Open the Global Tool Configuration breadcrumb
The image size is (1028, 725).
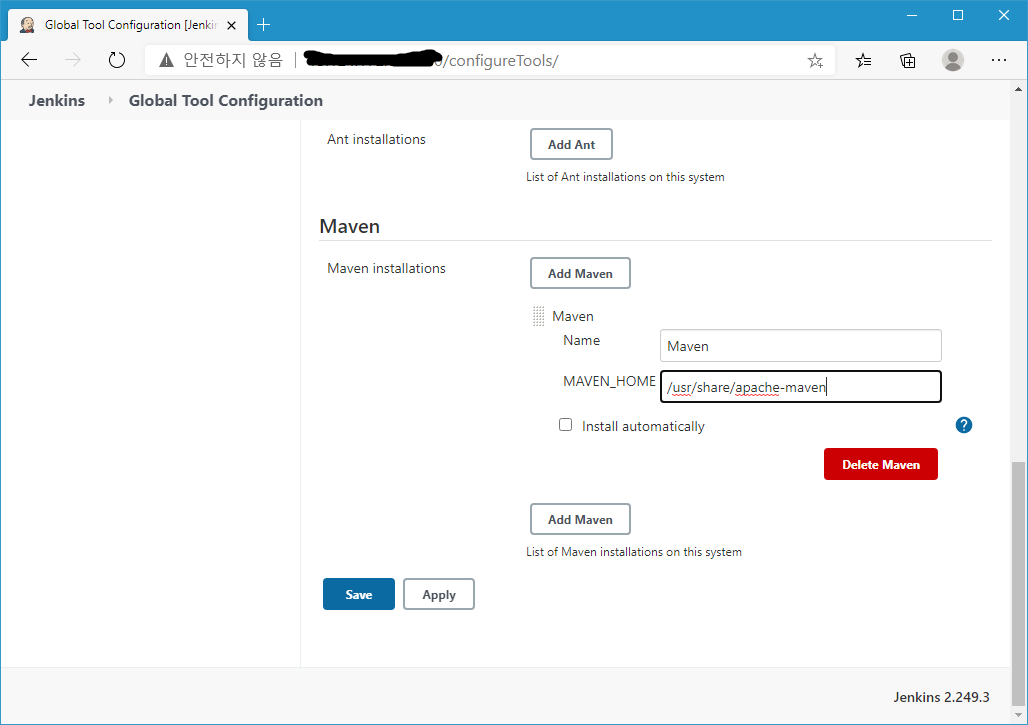click(x=226, y=100)
